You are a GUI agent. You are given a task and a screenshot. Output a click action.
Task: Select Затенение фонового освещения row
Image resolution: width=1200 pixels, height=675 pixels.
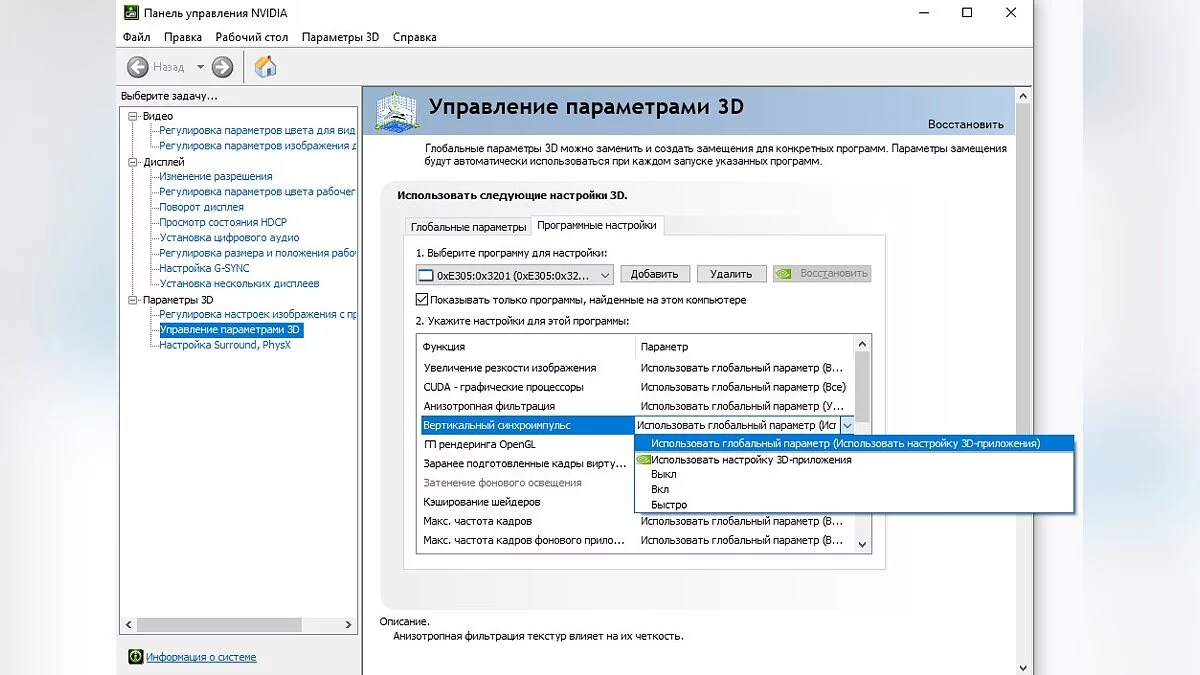pos(526,483)
